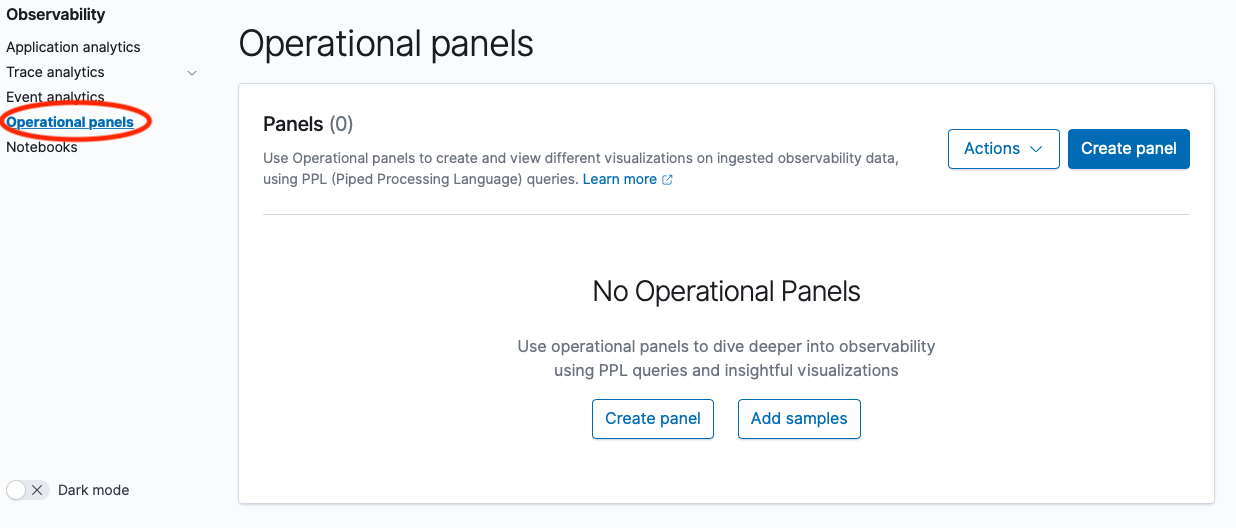Image resolution: width=1236 pixels, height=528 pixels.
Task: Click the Observability sidebar heading
Action: pos(56,15)
